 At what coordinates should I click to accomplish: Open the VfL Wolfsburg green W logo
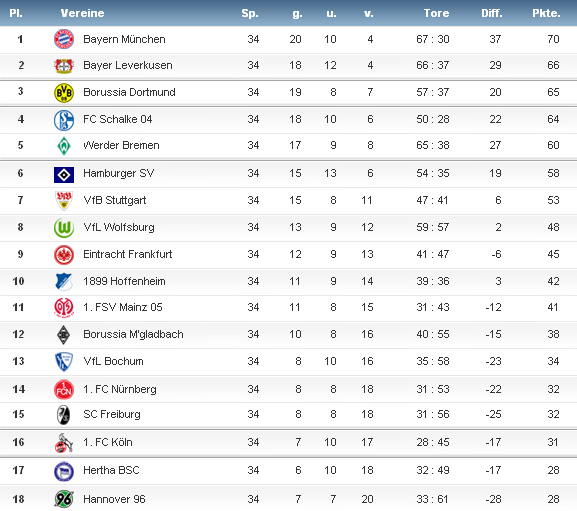64,228
